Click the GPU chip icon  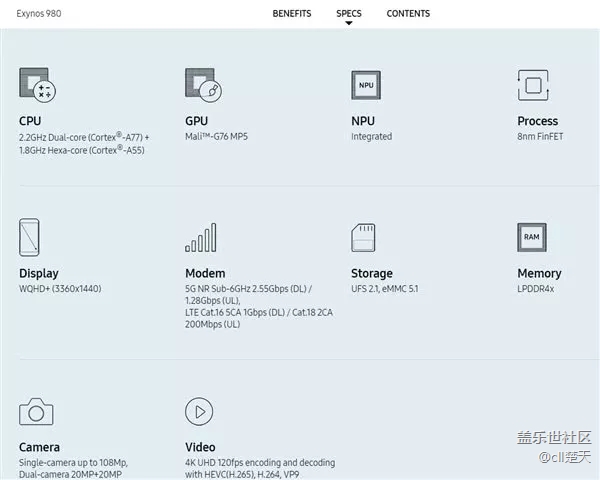202,86
